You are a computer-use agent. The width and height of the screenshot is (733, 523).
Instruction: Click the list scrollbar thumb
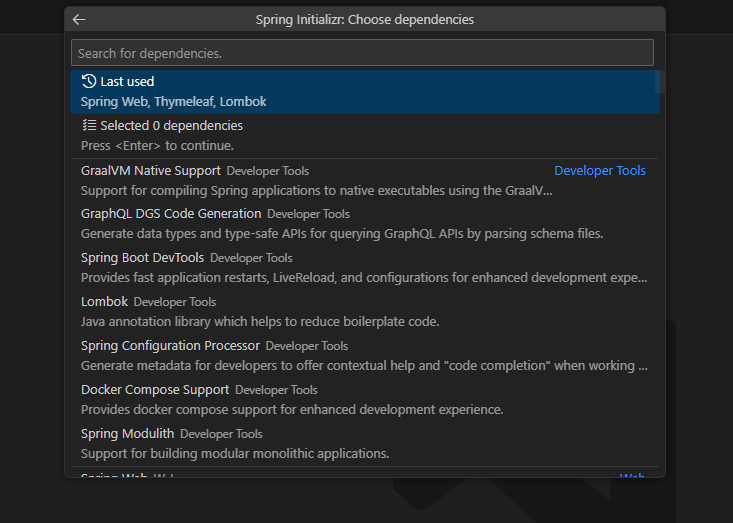click(660, 82)
